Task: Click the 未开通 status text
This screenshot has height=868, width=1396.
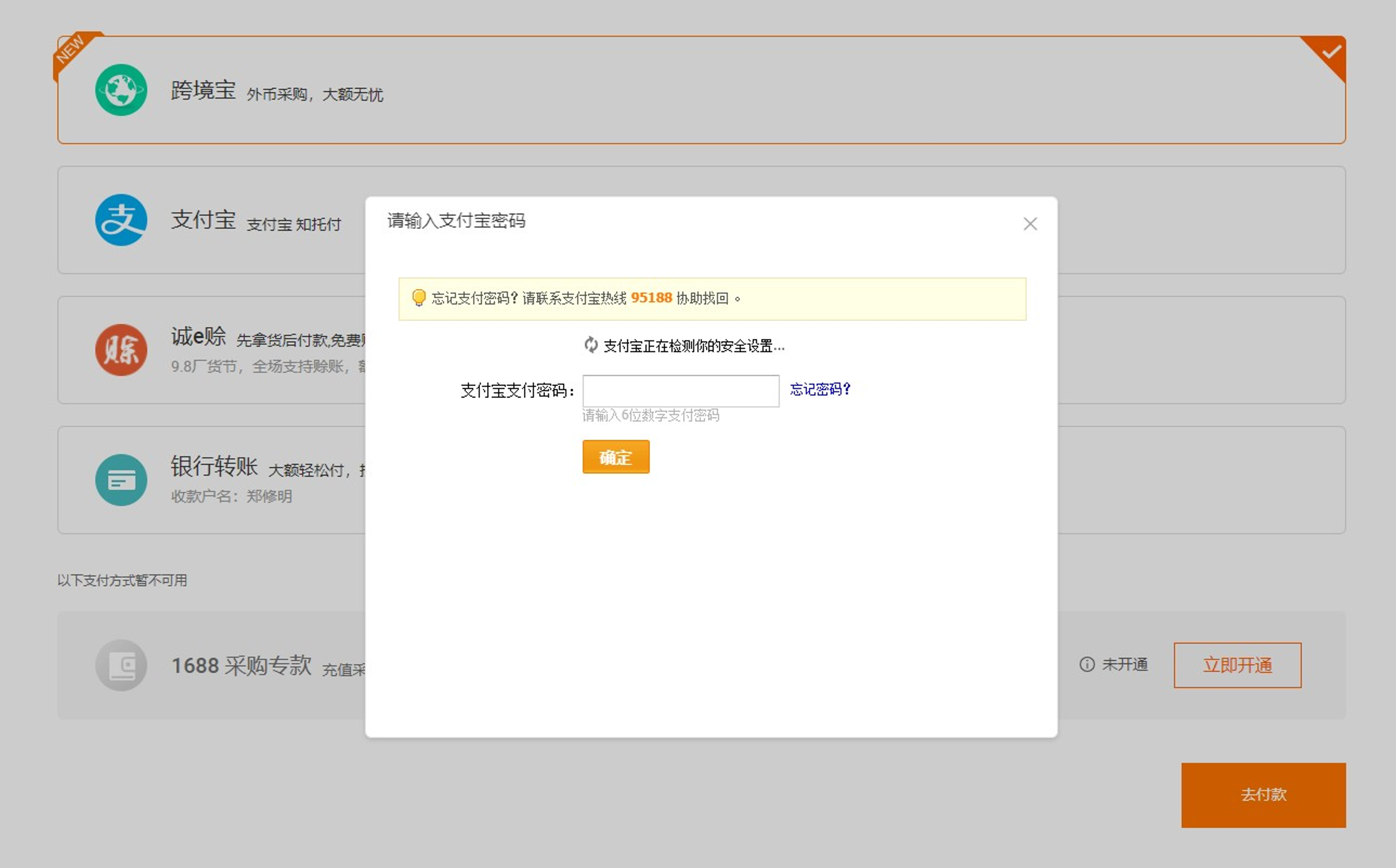Action: (x=1125, y=665)
